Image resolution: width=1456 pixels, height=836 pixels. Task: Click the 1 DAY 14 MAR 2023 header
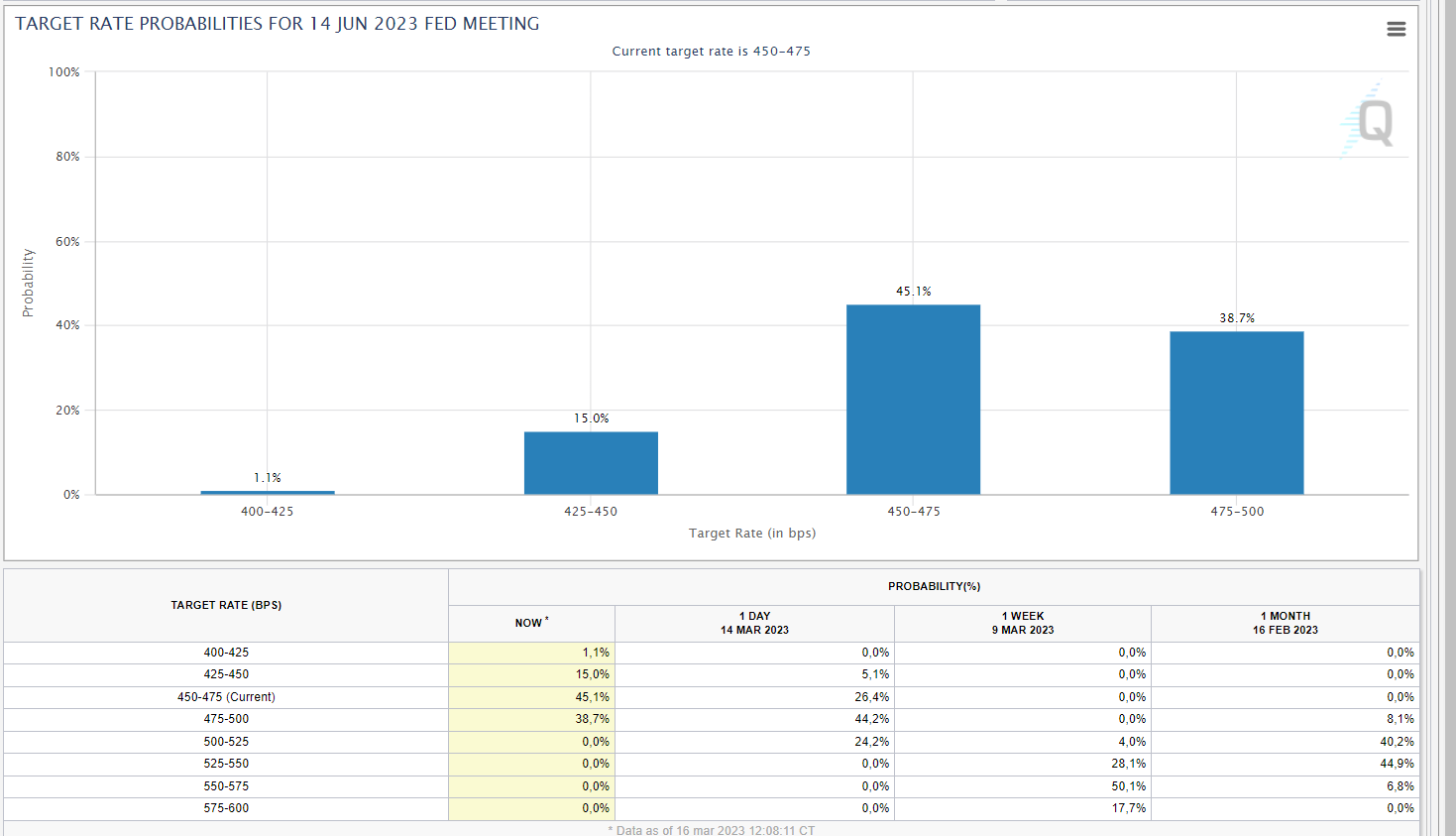pyautogui.click(x=754, y=623)
